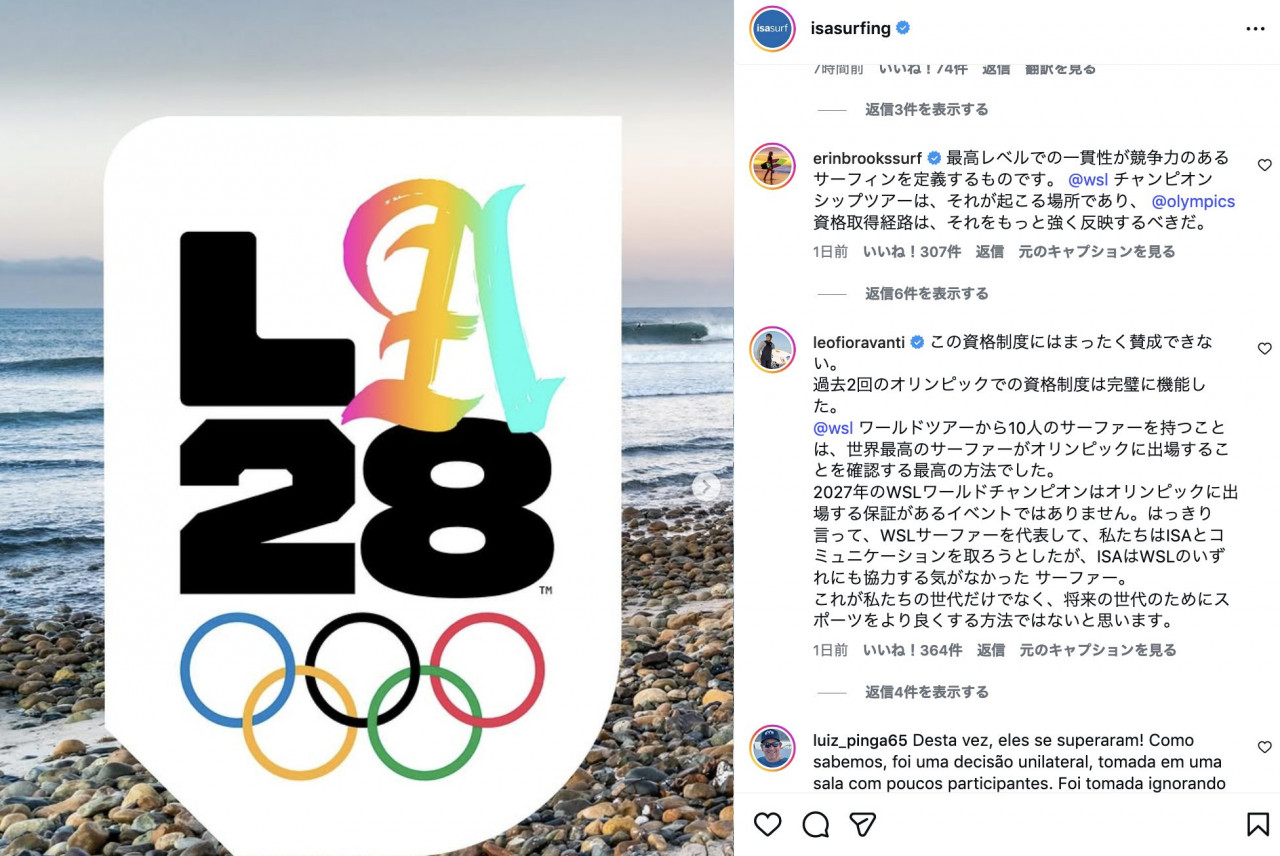Screen dimensions: 1280x856
Task: Like the post with heart icon
Action: click(767, 824)
